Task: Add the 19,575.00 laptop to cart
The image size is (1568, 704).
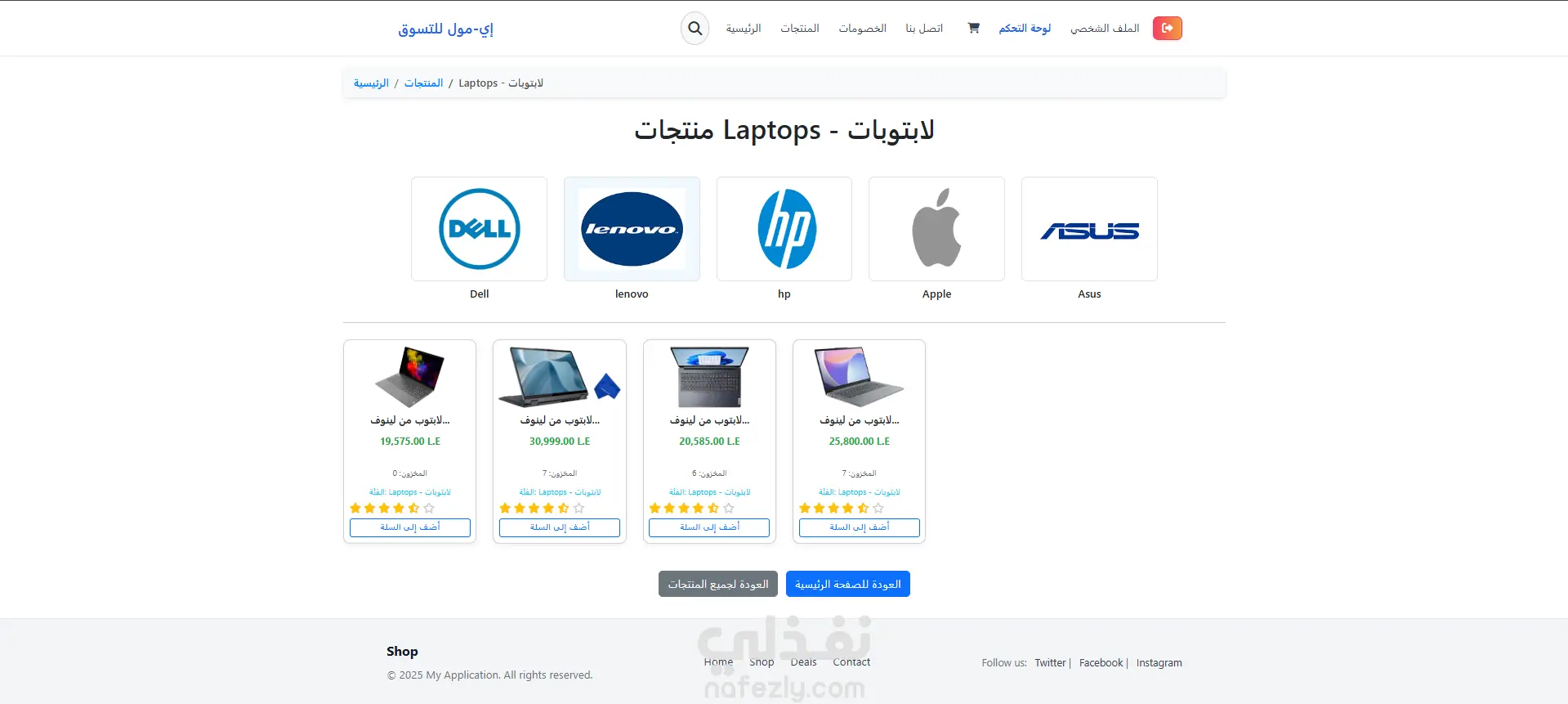Action: pyautogui.click(x=410, y=527)
